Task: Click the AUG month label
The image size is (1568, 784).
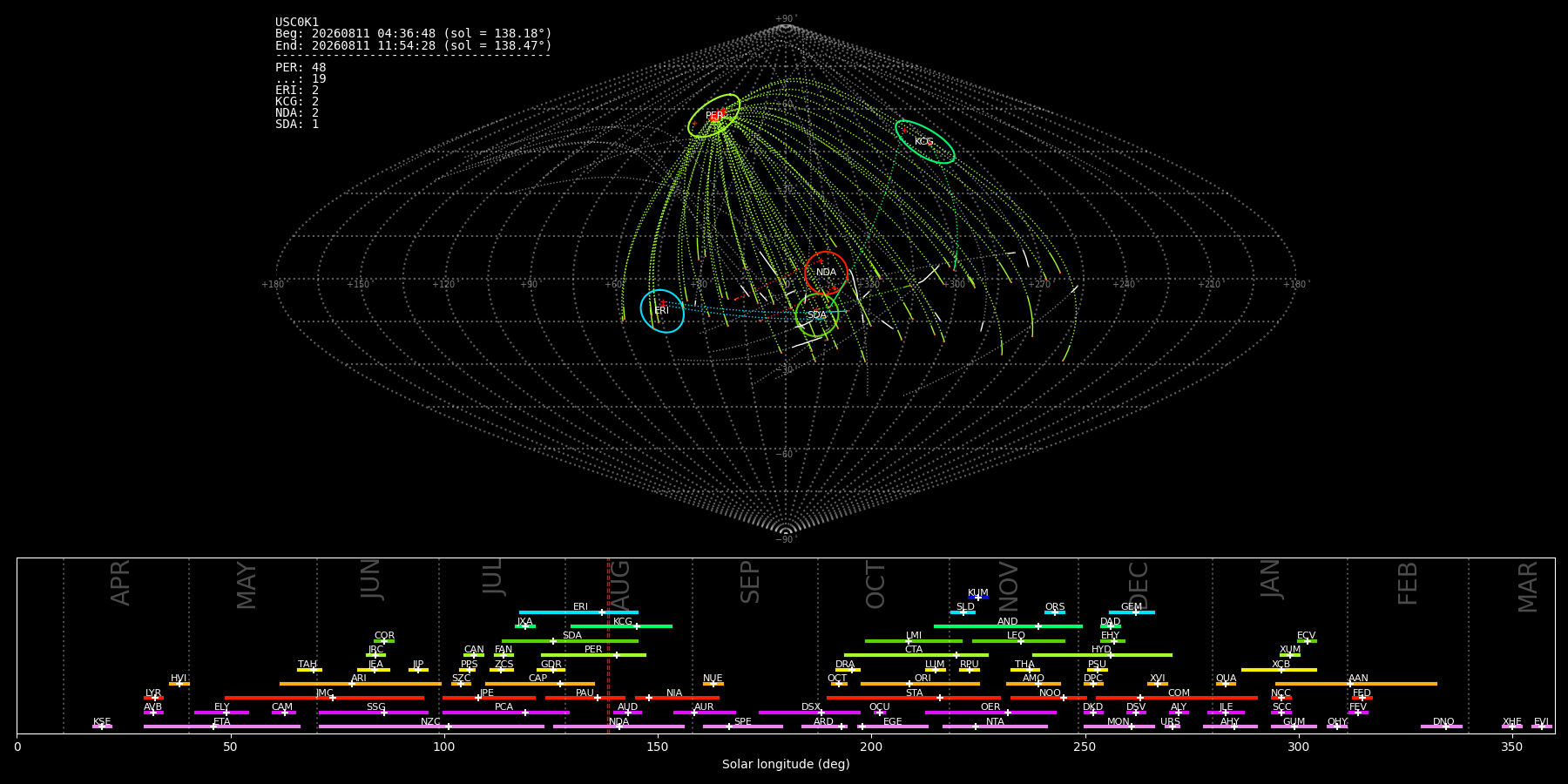Action: (x=619, y=586)
